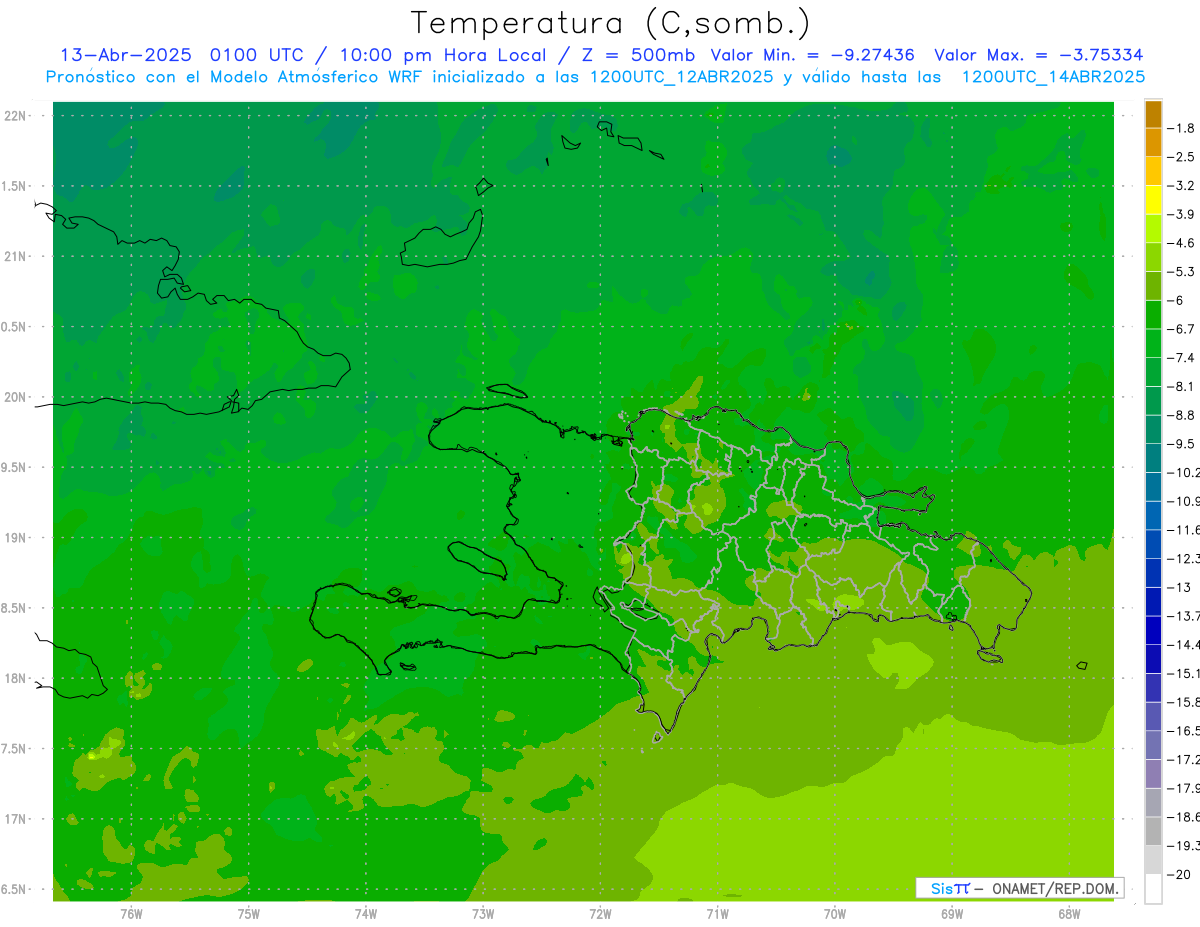
Task: Click the '-6' colorbar value
Action: (x=1176, y=300)
